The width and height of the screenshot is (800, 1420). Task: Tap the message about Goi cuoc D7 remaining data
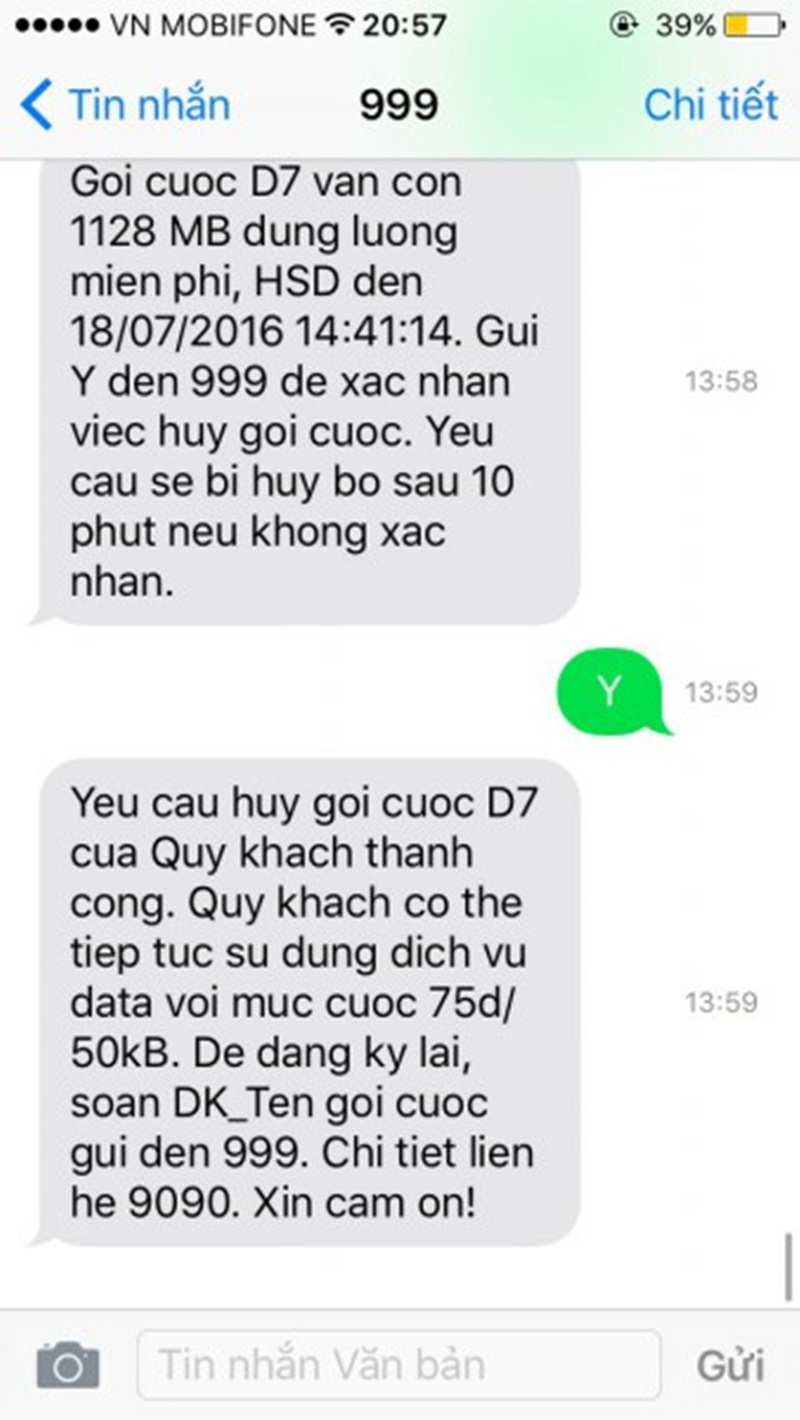tap(306, 390)
